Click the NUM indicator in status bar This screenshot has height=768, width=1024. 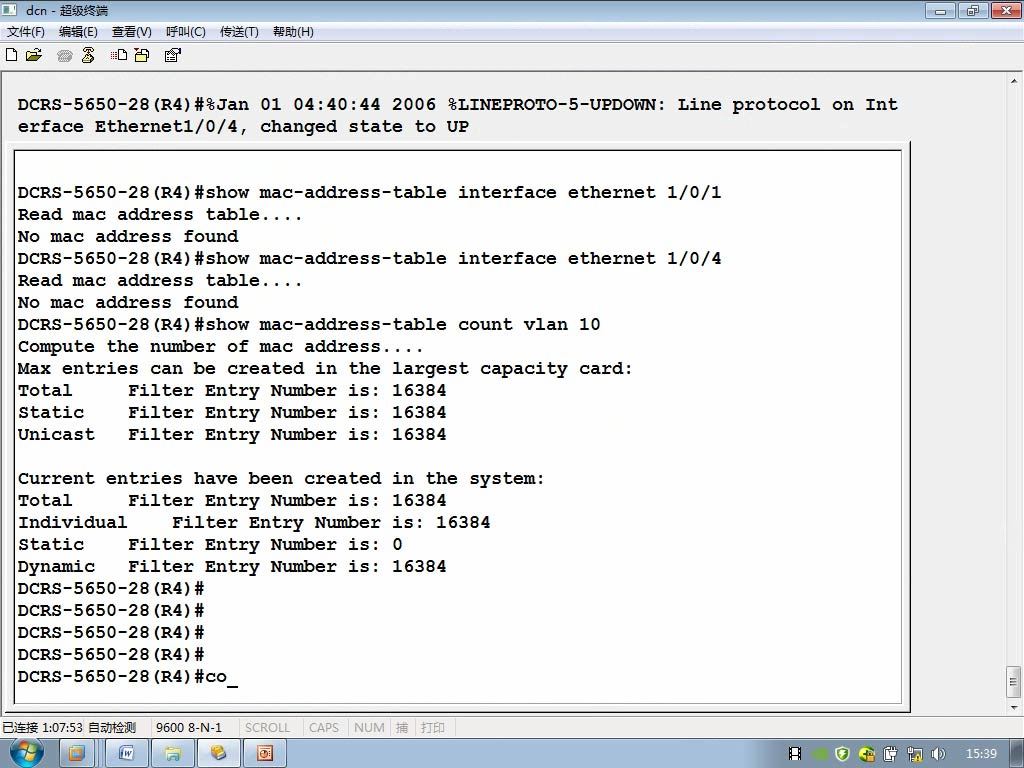click(x=369, y=728)
